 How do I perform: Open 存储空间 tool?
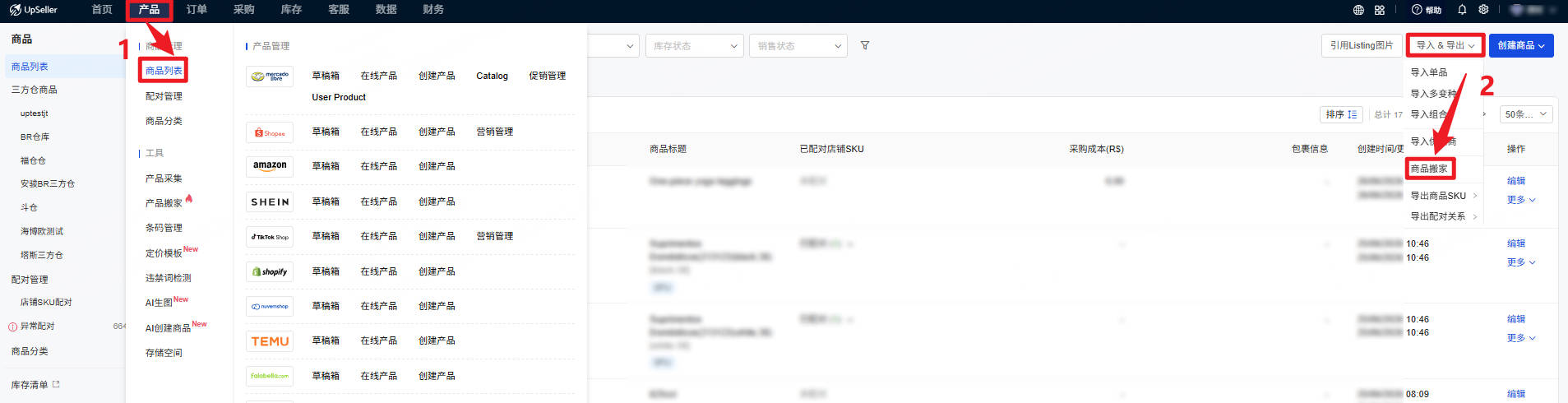164,353
